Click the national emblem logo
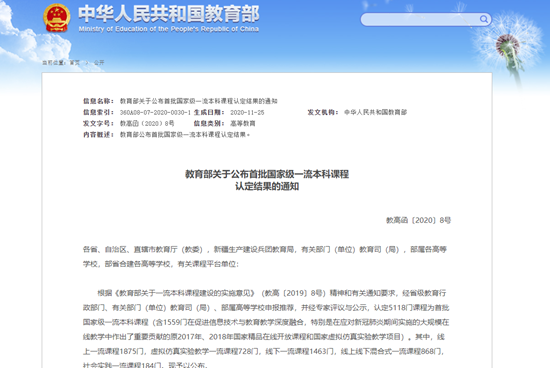Image resolution: width=550 pixels, height=368 pixels. pyautogui.click(x=56, y=18)
